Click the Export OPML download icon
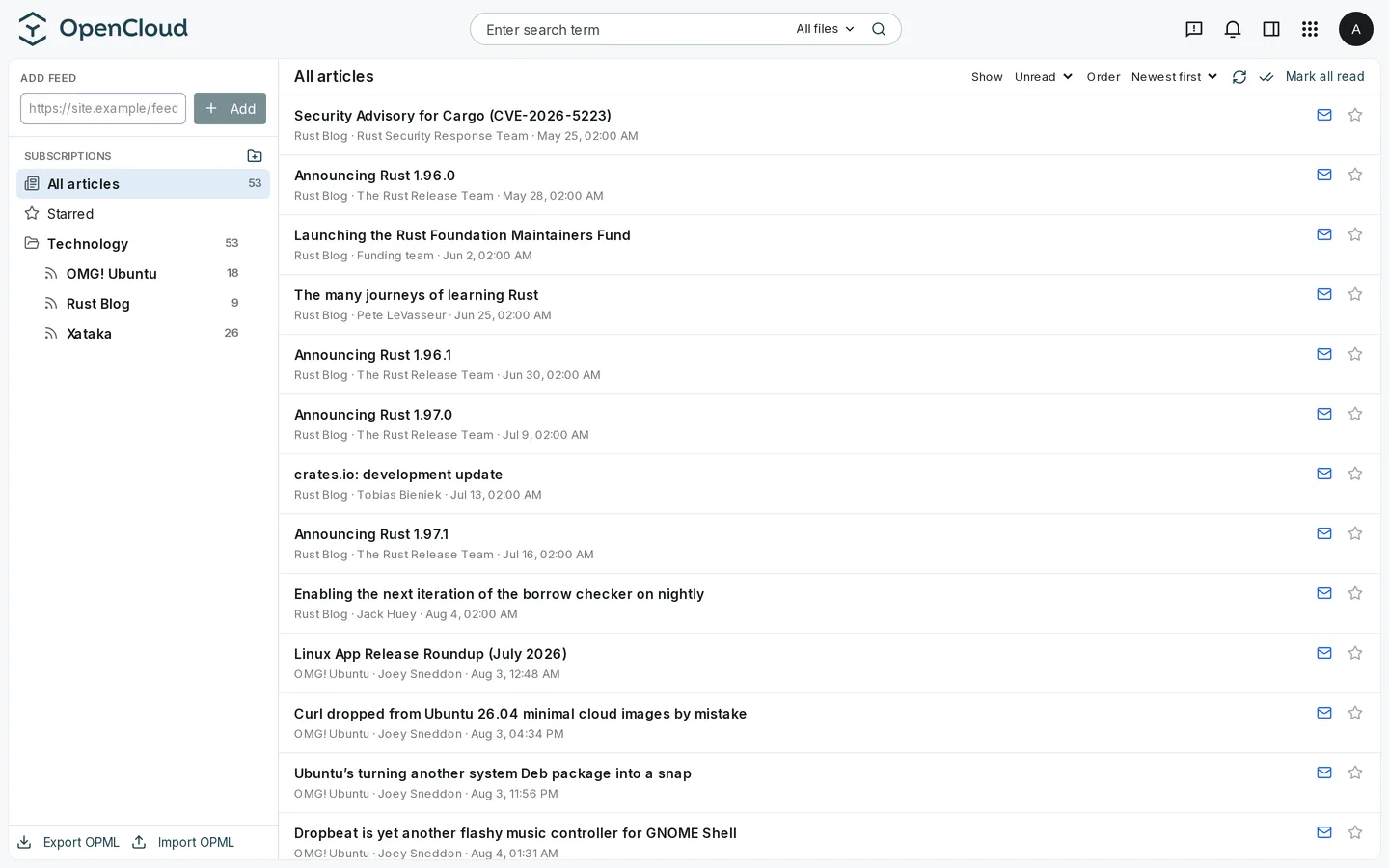 (25, 842)
